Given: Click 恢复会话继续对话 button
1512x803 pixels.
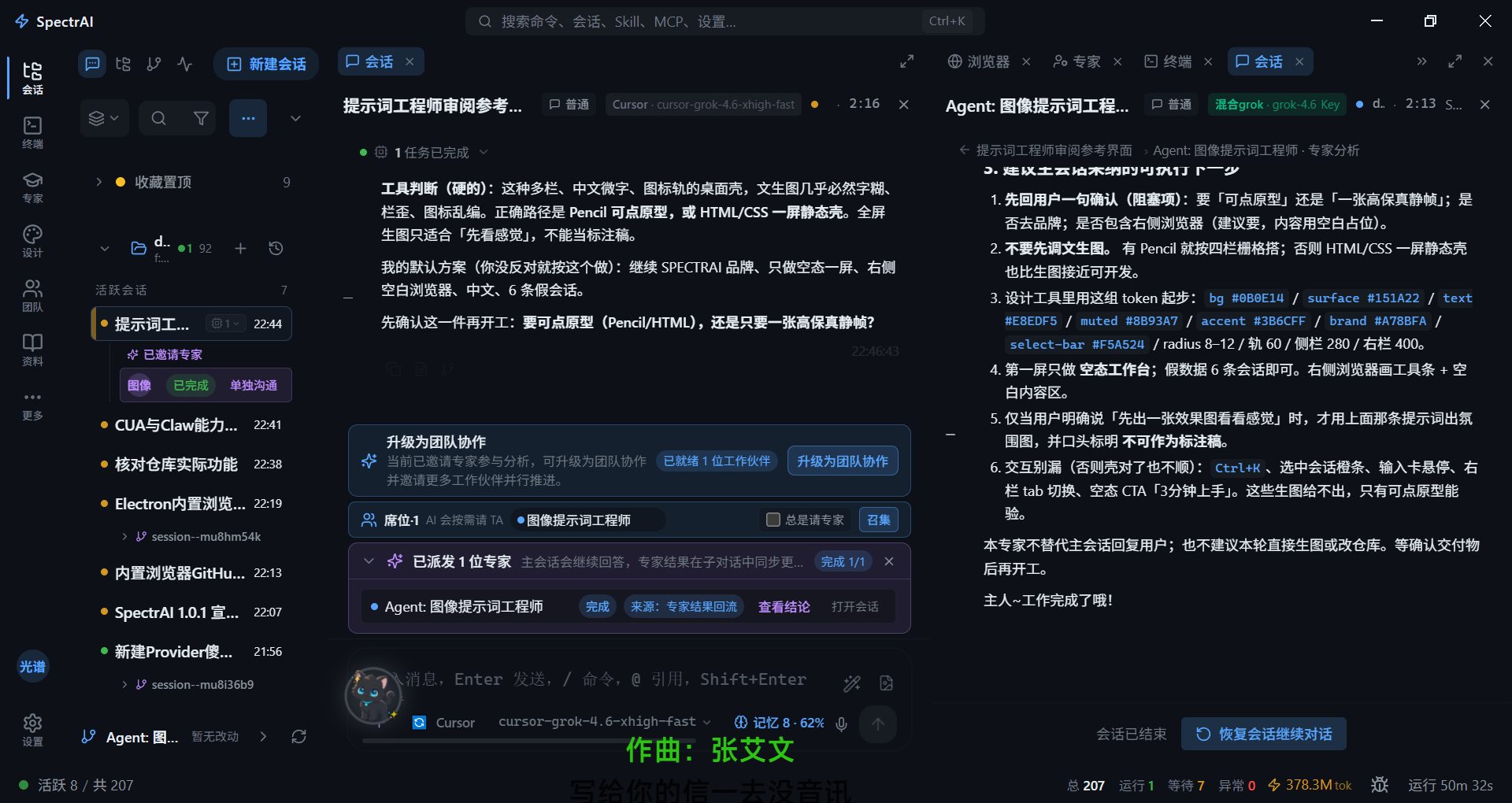Looking at the screenshot, I should 1264,734.
